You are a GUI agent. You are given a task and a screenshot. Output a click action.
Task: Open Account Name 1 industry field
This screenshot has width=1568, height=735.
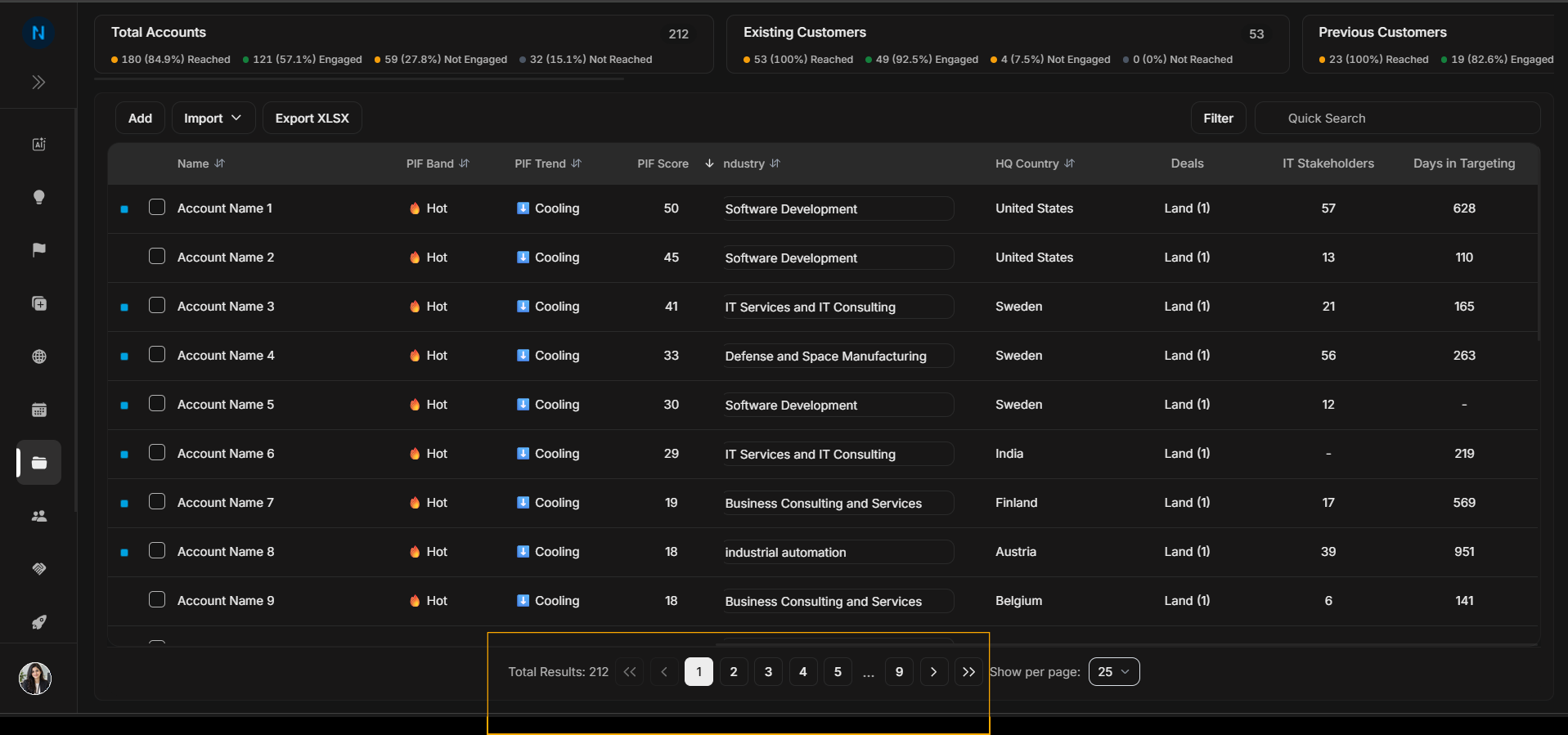[838, 208]
